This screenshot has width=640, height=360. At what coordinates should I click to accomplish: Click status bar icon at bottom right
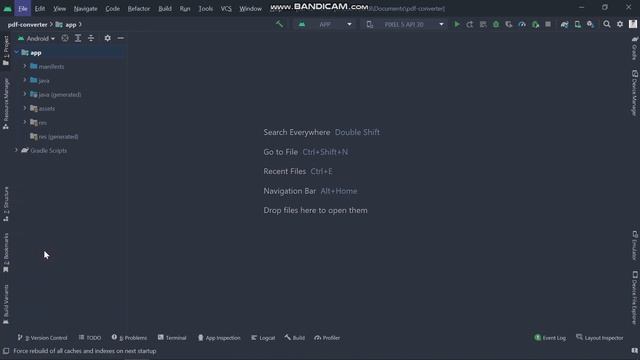(634, 351)
